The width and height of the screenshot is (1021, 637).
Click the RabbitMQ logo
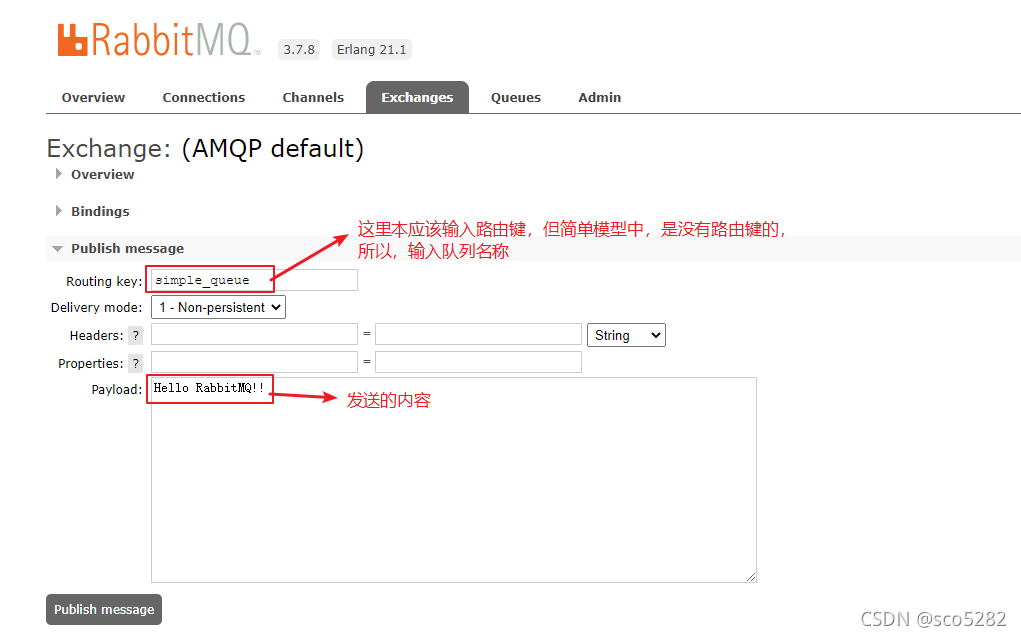pyautogui.click(x=159, y=40)
